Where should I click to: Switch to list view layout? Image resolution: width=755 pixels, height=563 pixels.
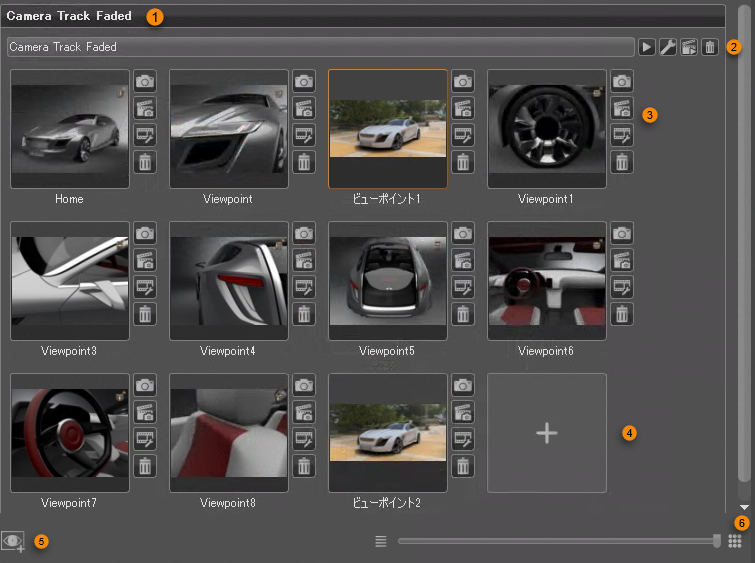coord(381,541)
